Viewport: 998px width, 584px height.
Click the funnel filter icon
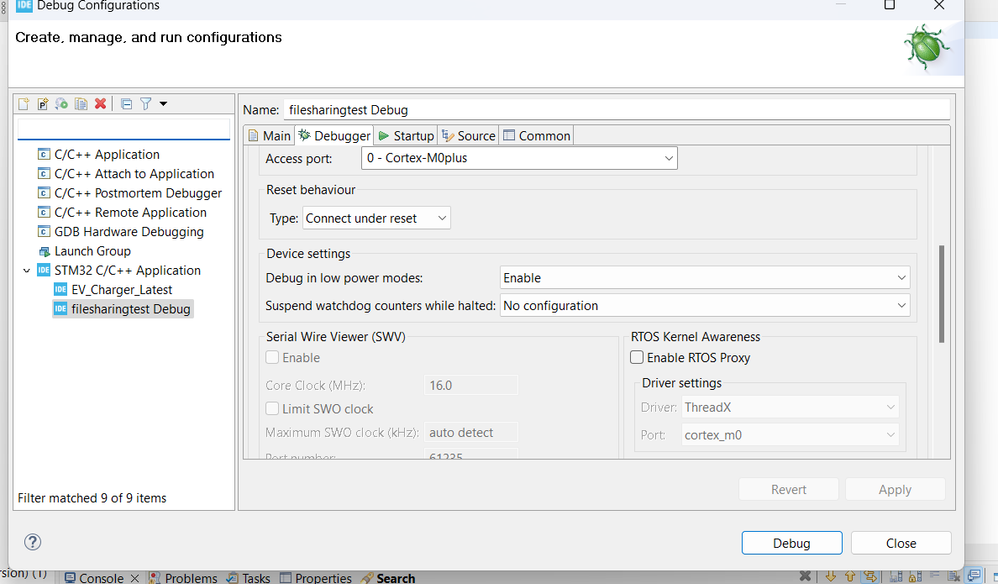pyautogui.click(x=146, y=104)
